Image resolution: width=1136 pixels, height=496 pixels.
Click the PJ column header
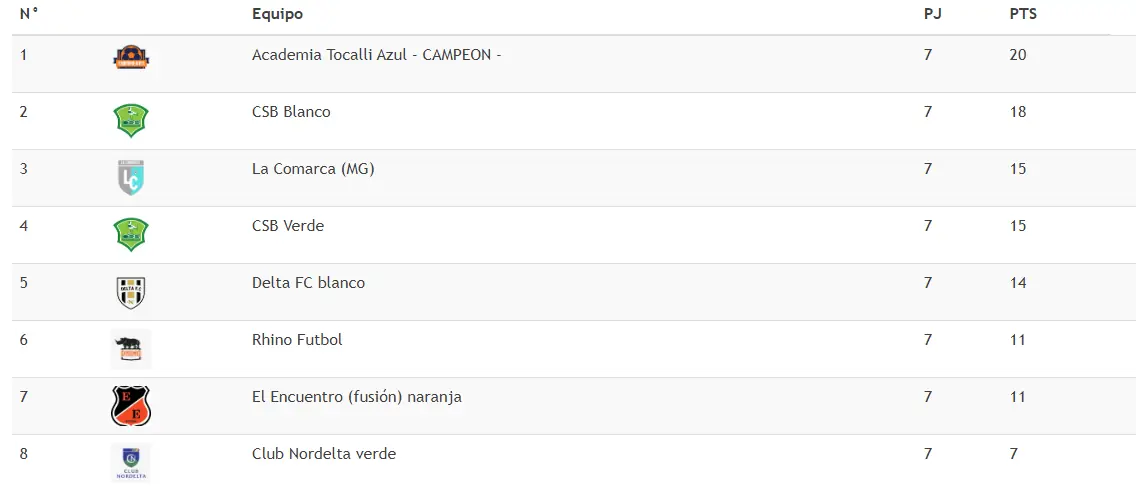932,14
